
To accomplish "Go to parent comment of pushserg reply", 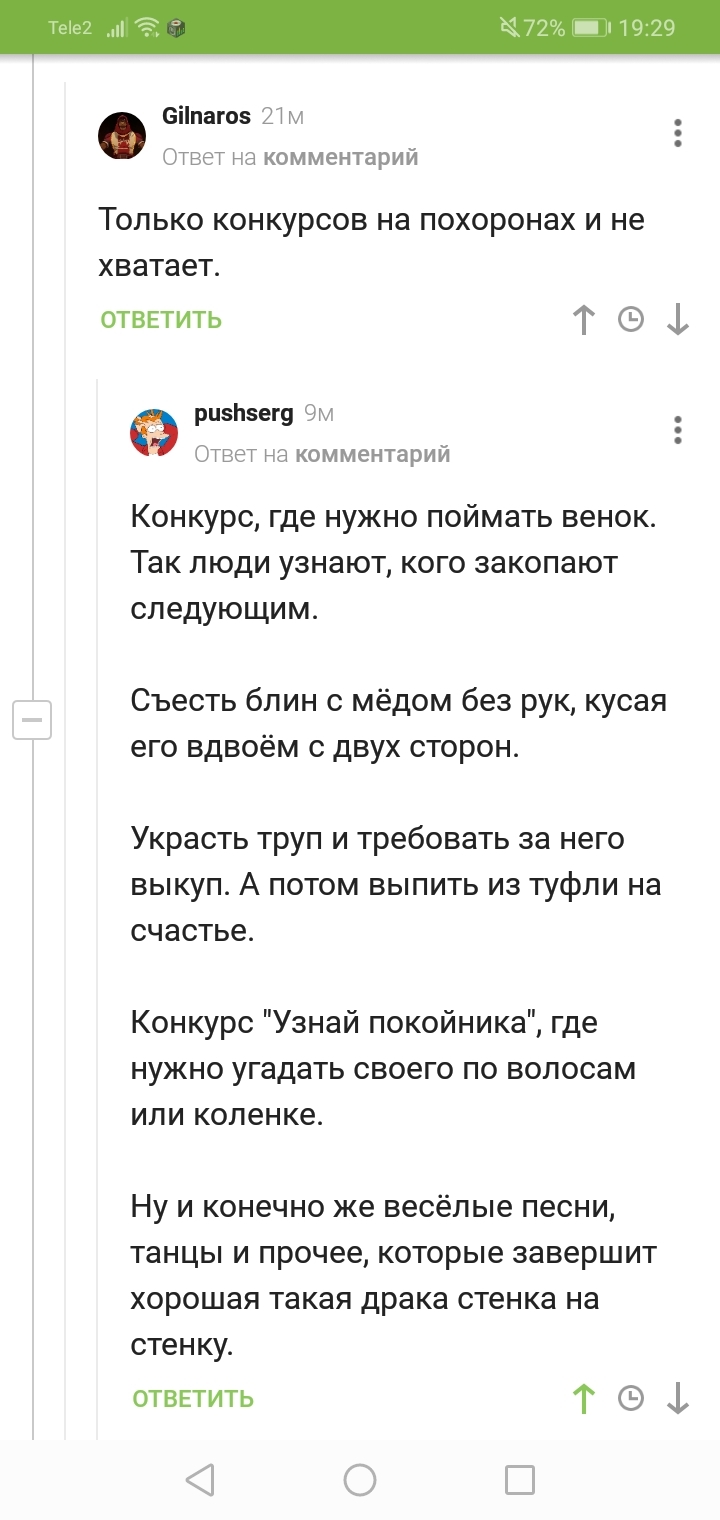I will tap(372, 454).
